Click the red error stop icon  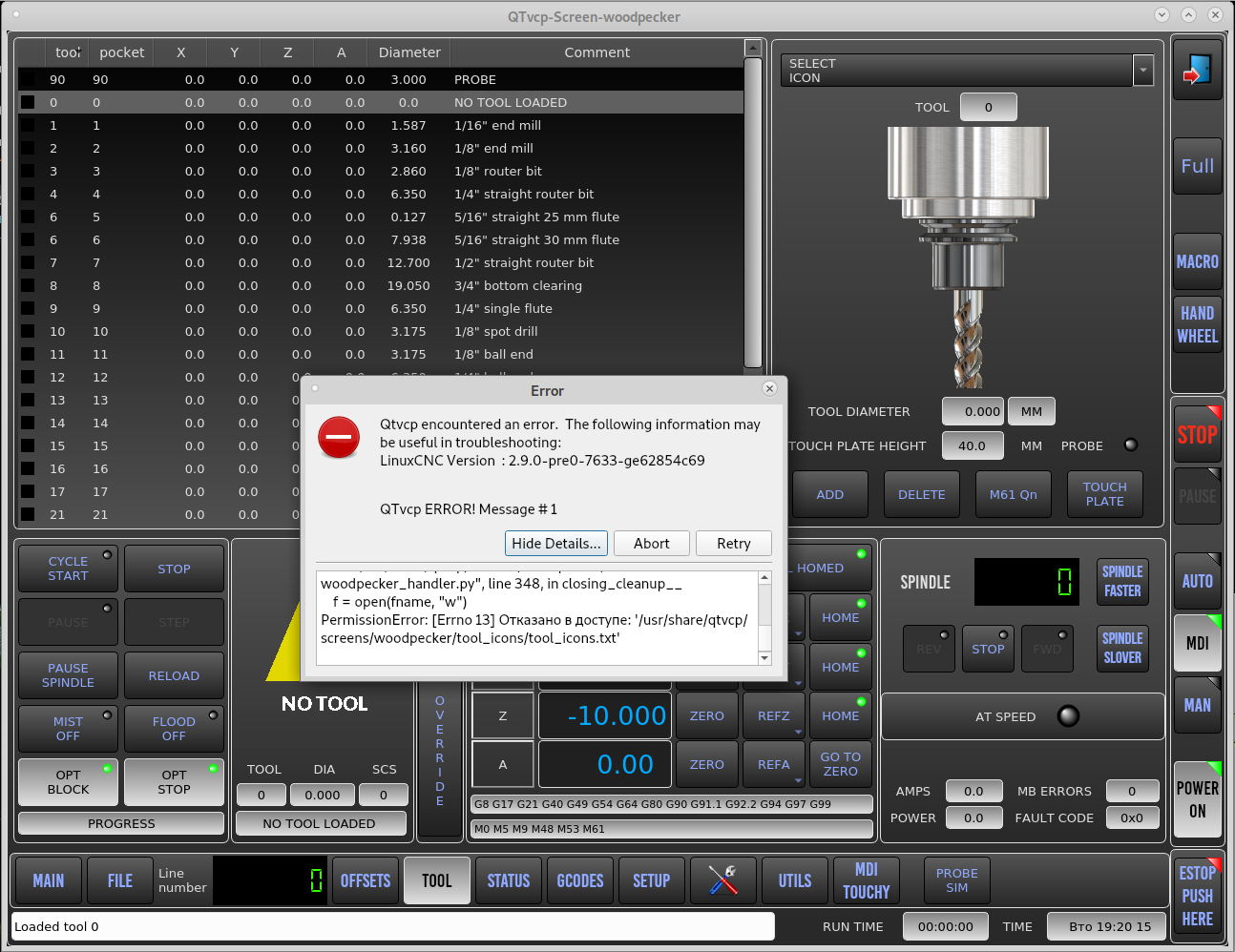point(339,438)
